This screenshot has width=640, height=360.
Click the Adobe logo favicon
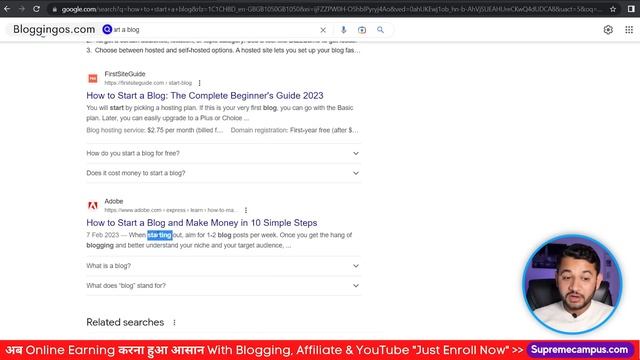click(93, 206)
